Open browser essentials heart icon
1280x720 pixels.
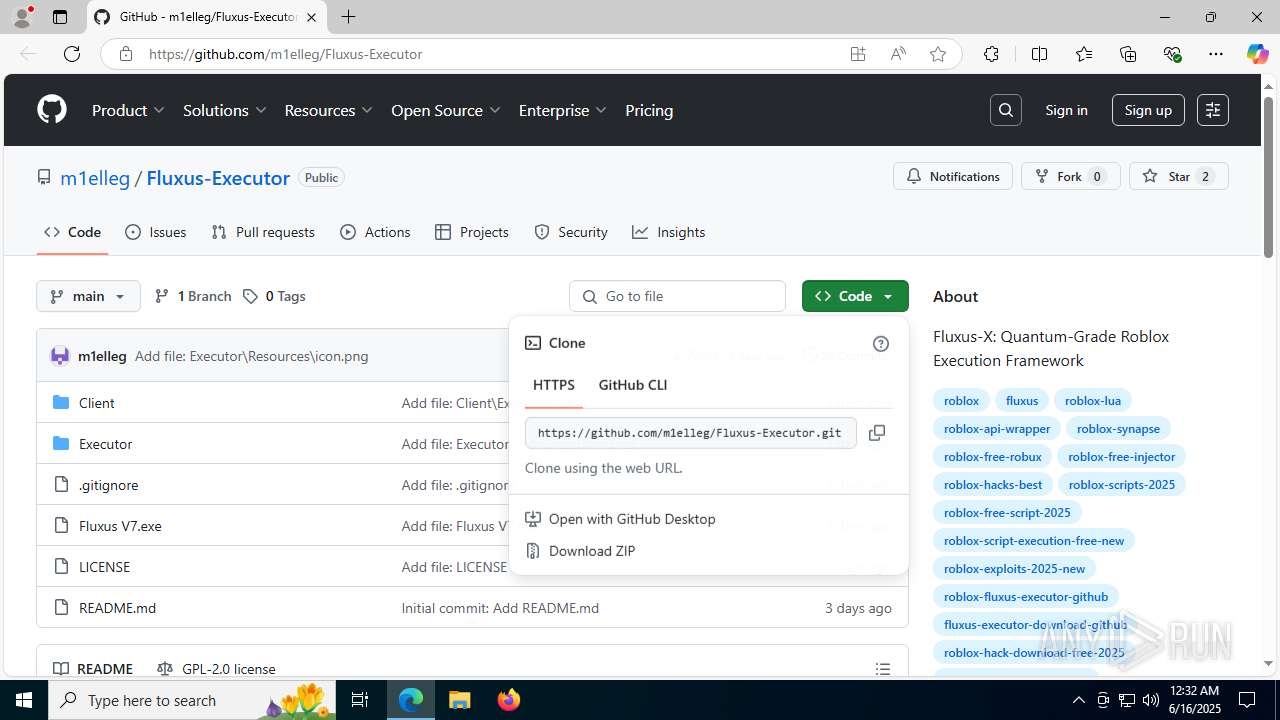pyautogui.click(x=1173, y=54)
